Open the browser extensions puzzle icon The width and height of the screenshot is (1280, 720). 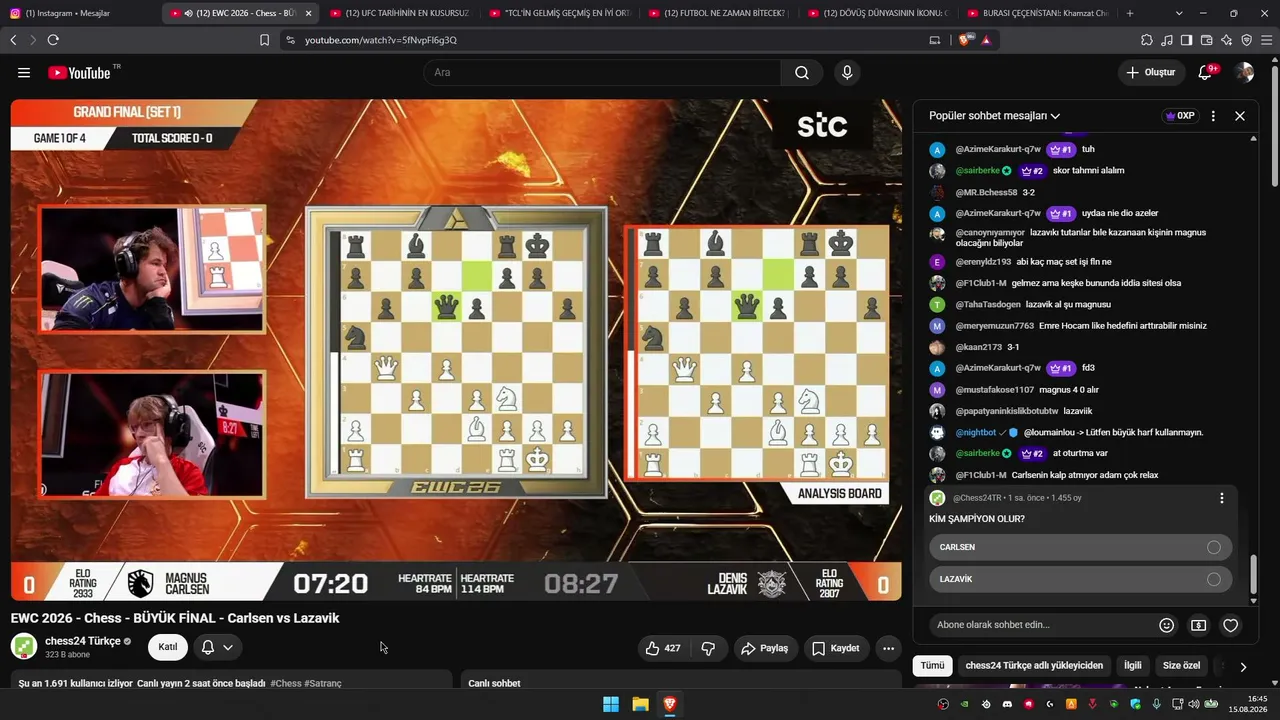pyautogui.click(x=1147, y=40)
